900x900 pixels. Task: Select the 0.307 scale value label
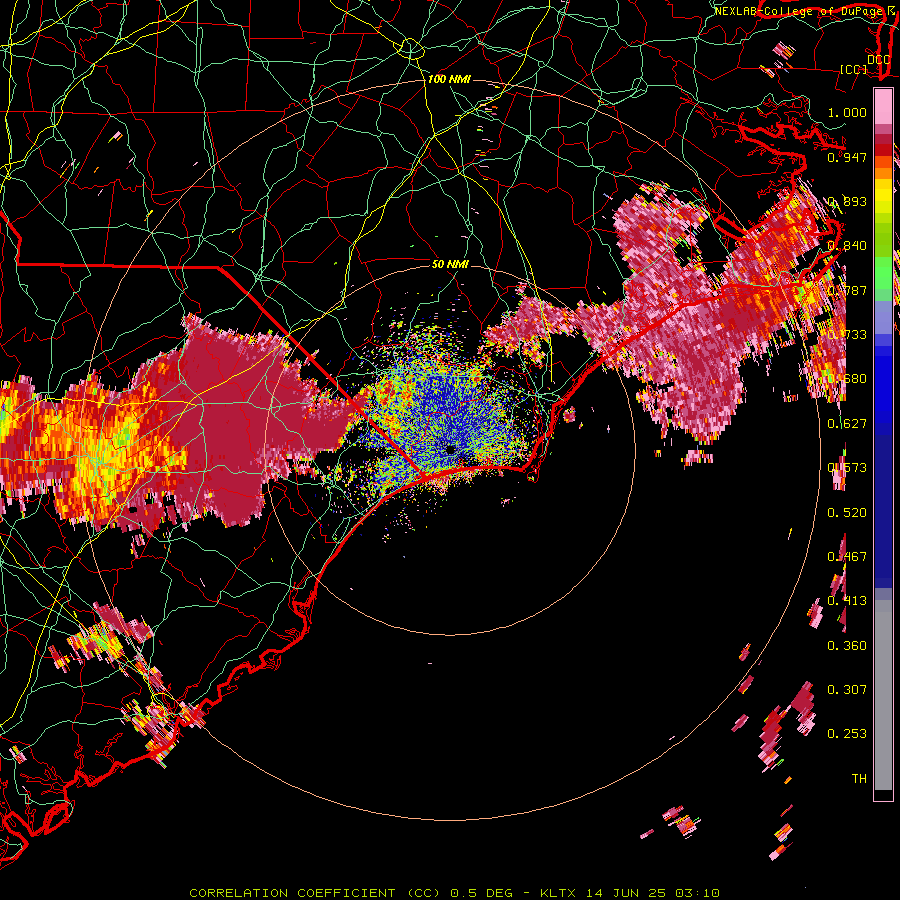point(847,690)
